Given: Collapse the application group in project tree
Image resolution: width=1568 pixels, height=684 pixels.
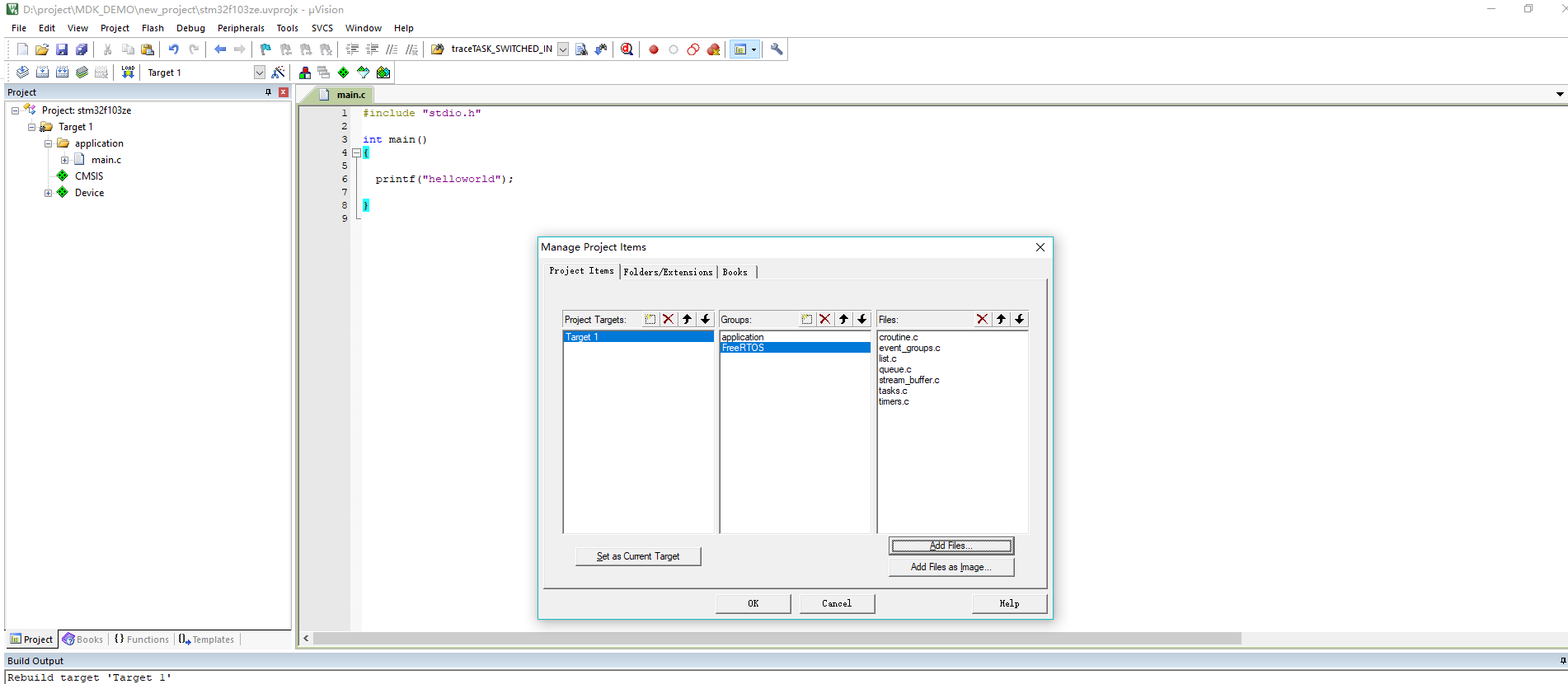Looking at the screenshot, I should [x=48, y=143].
